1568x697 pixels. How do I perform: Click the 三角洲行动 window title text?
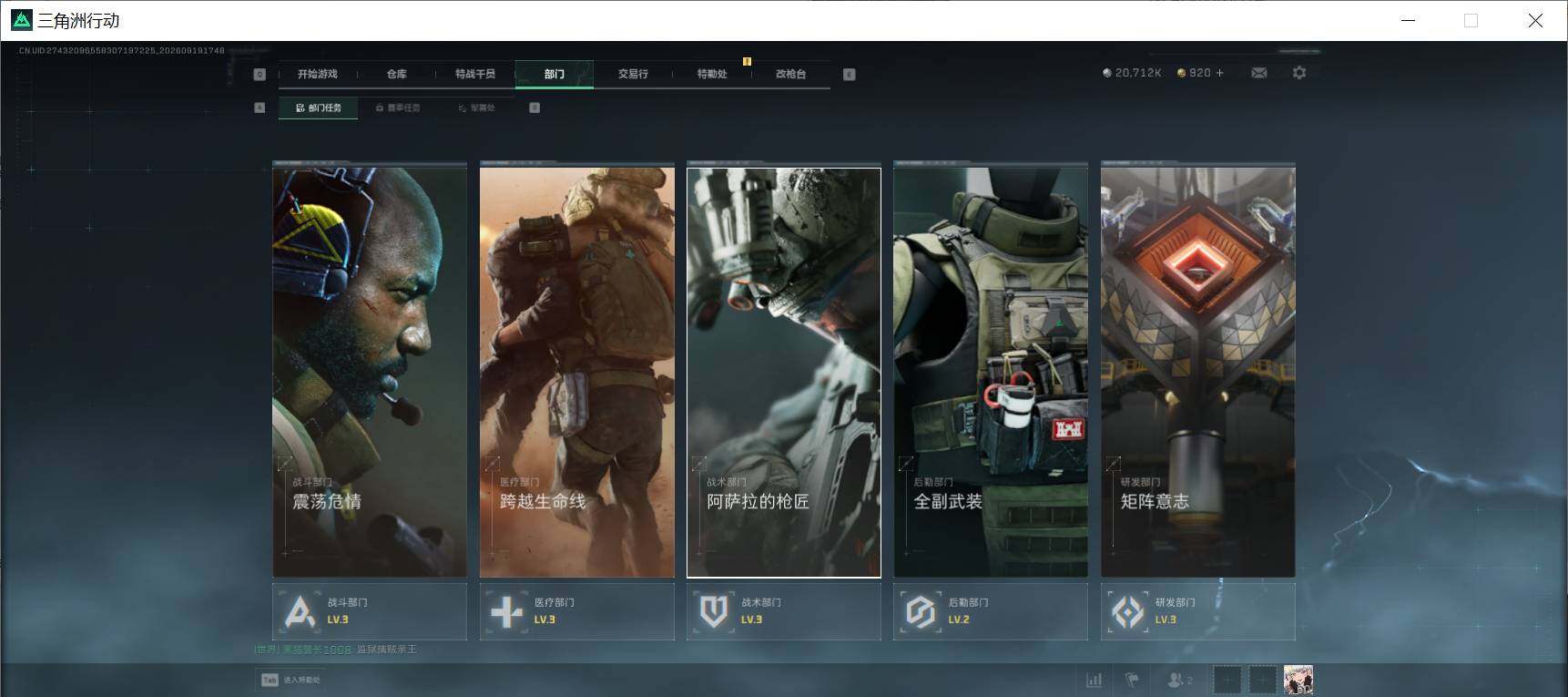pyautogui.click(x=78, y=20)
